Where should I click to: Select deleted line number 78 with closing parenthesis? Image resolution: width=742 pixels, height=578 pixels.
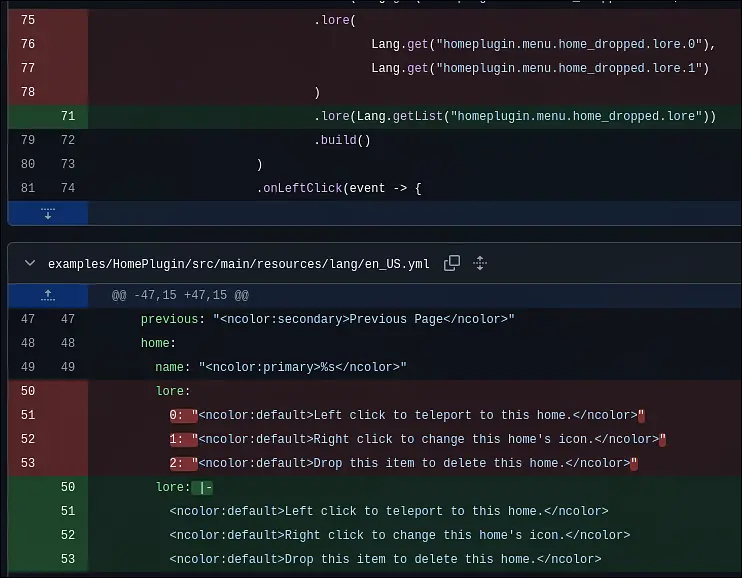(x=28, y=92)
